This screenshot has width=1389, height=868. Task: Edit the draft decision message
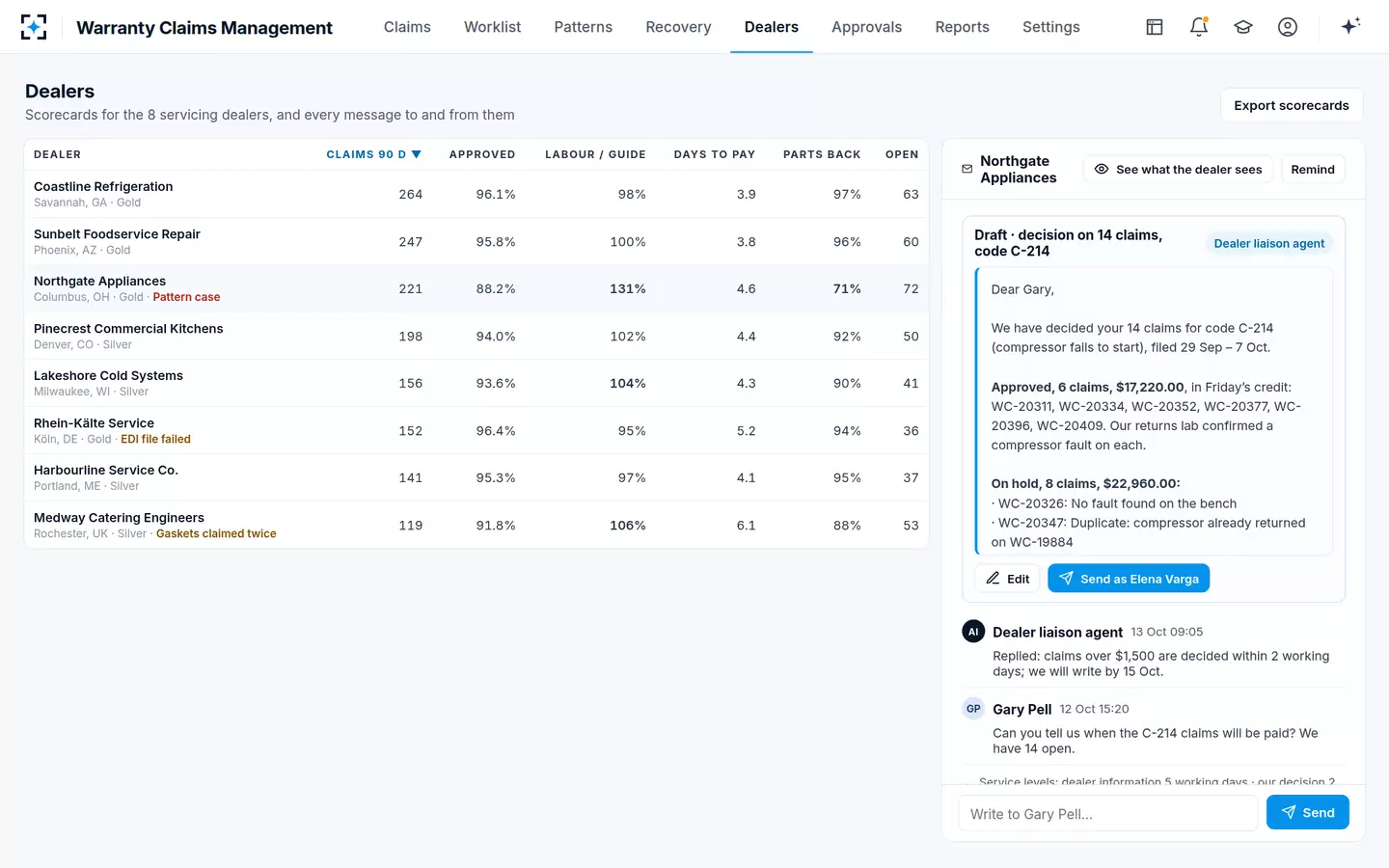[x=1007, y=579]
